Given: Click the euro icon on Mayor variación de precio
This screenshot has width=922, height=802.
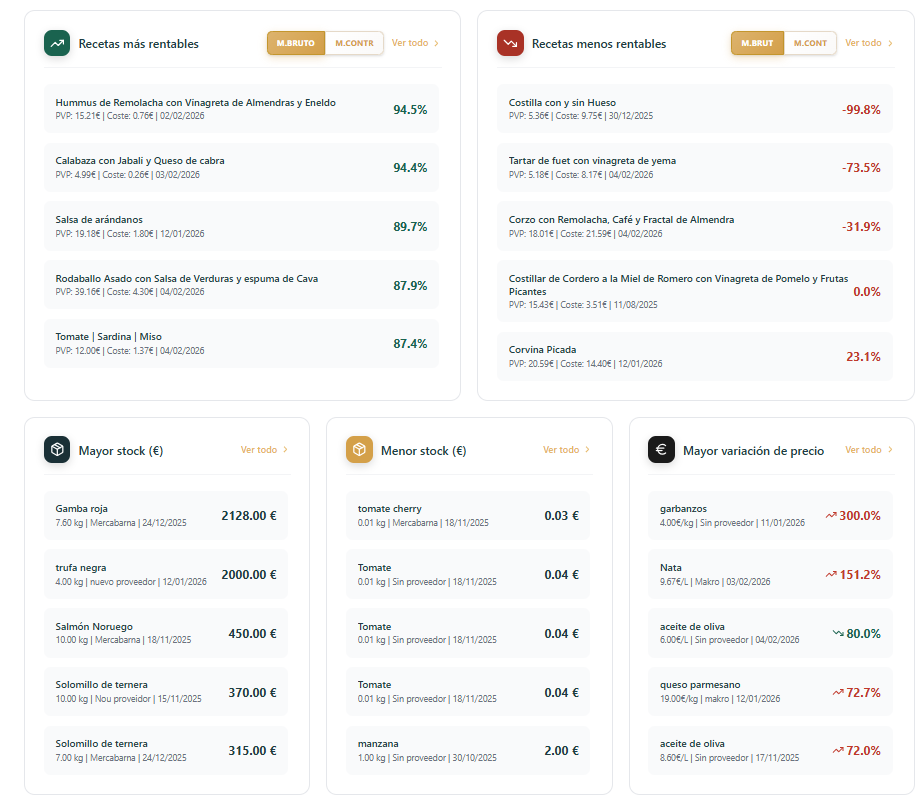Looking at the screenshot, I should pyautogui.click(x=660, y=450).
